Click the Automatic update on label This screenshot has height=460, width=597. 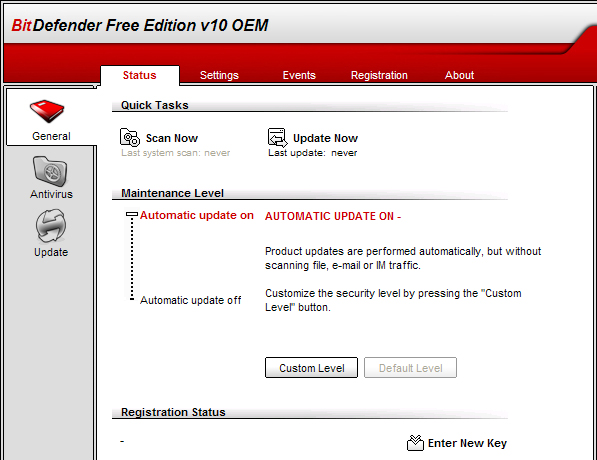[x=197, y=215]
